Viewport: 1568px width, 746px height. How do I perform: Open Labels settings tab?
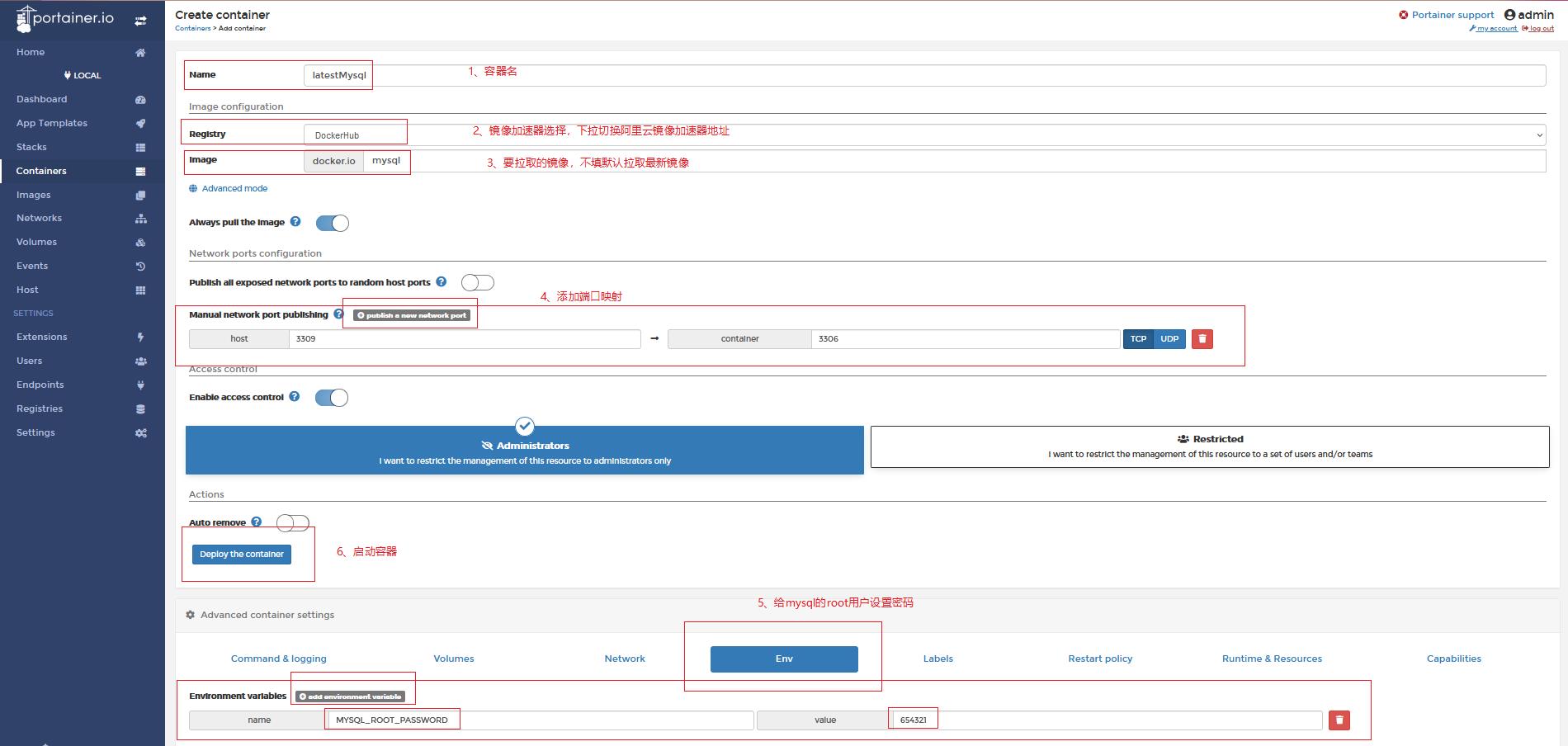pos(938,659)
